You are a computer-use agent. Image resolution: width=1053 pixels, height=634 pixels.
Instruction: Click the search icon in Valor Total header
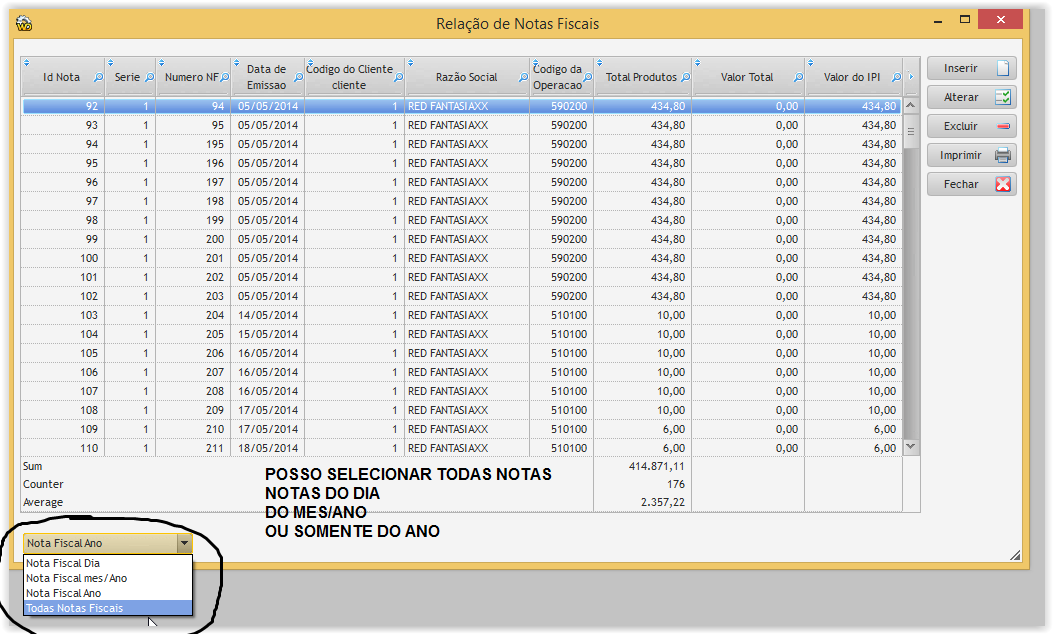click(798, 77)
